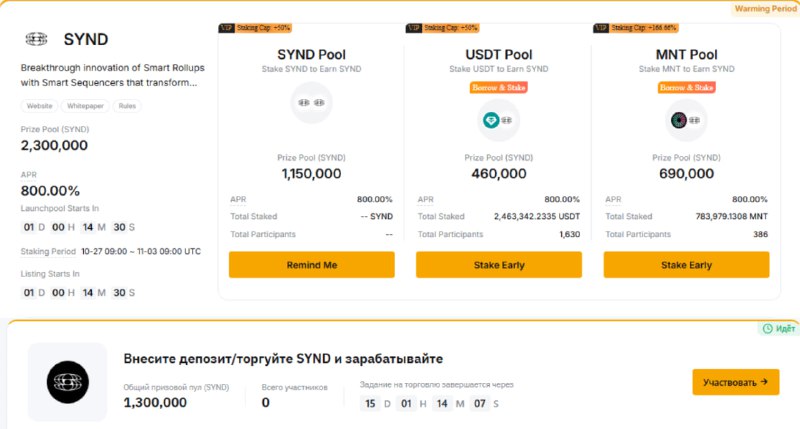The width and height of the screenshot is (800, 429).
Task: Click the MNT Pool token pair icon
Action: point(686,120)
